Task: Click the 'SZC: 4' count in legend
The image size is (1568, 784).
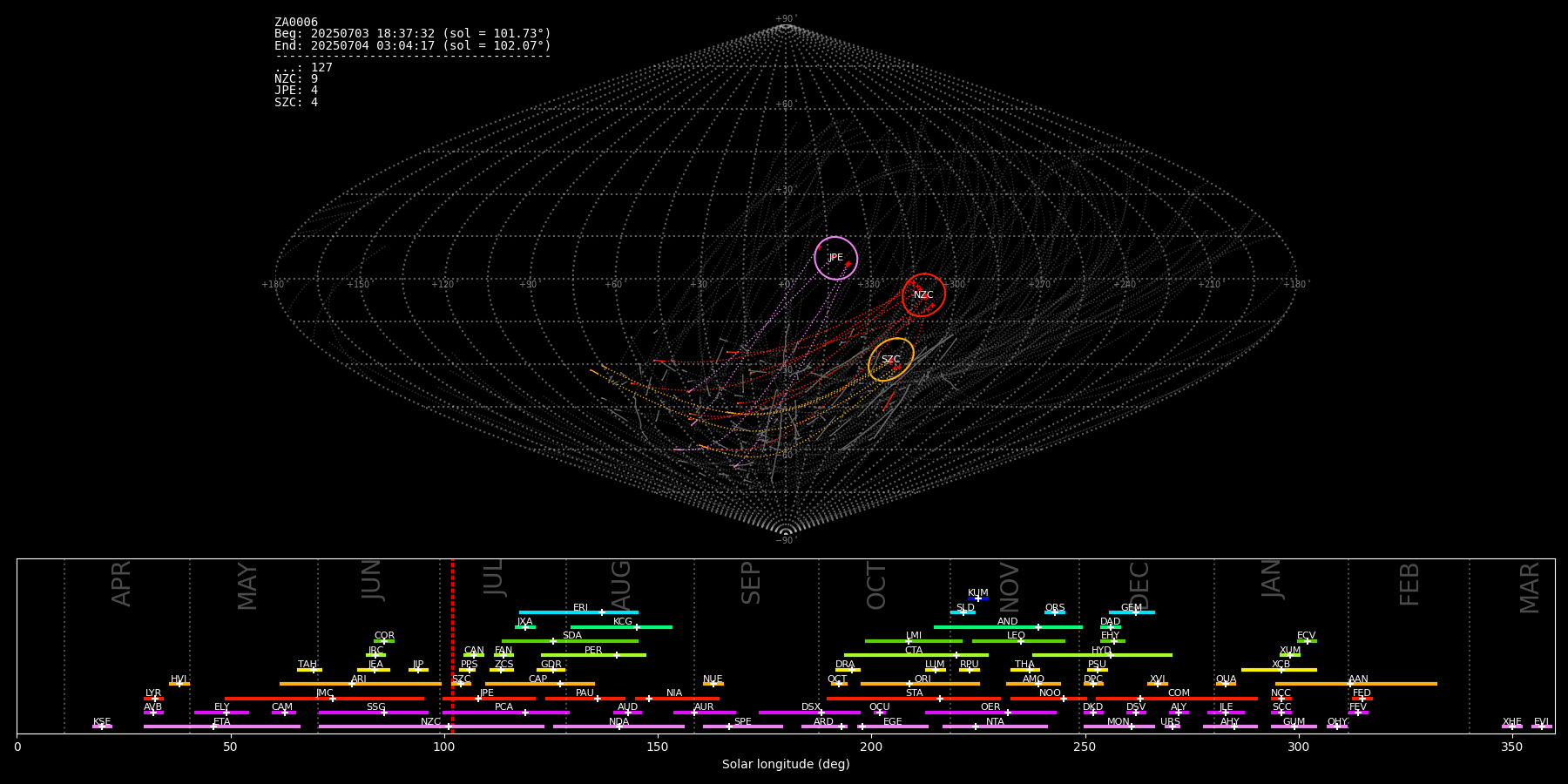Action: point(296,102)
